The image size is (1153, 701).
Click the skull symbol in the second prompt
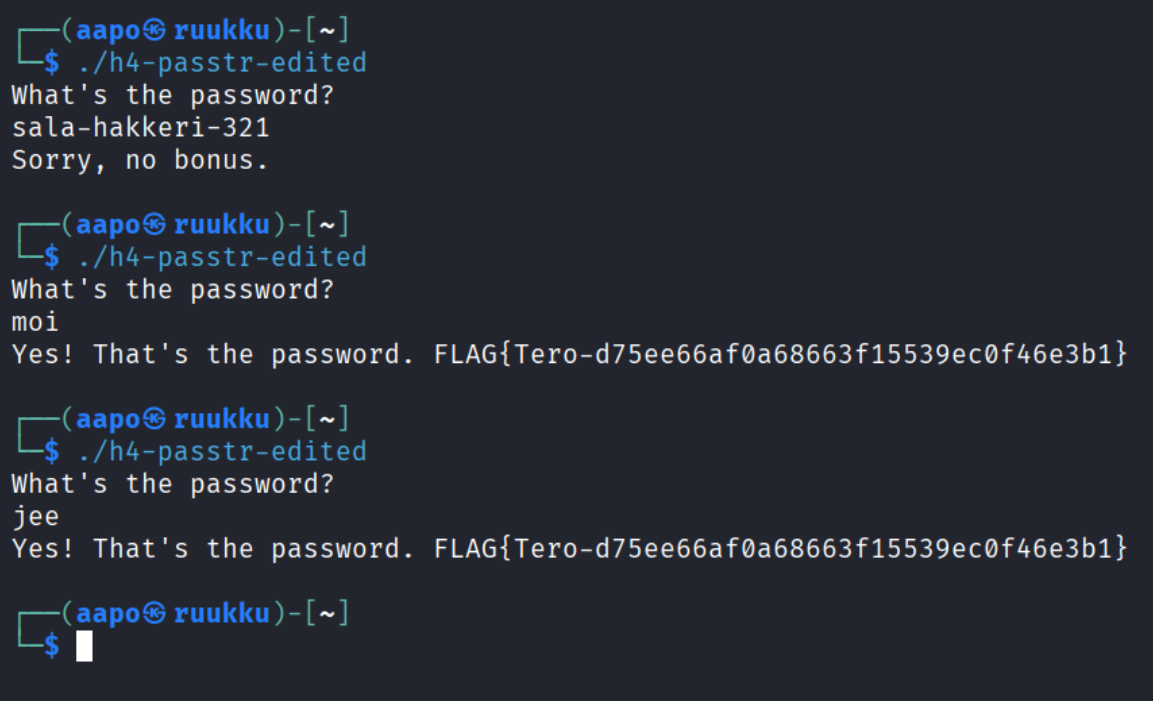[x=156, y=225]
